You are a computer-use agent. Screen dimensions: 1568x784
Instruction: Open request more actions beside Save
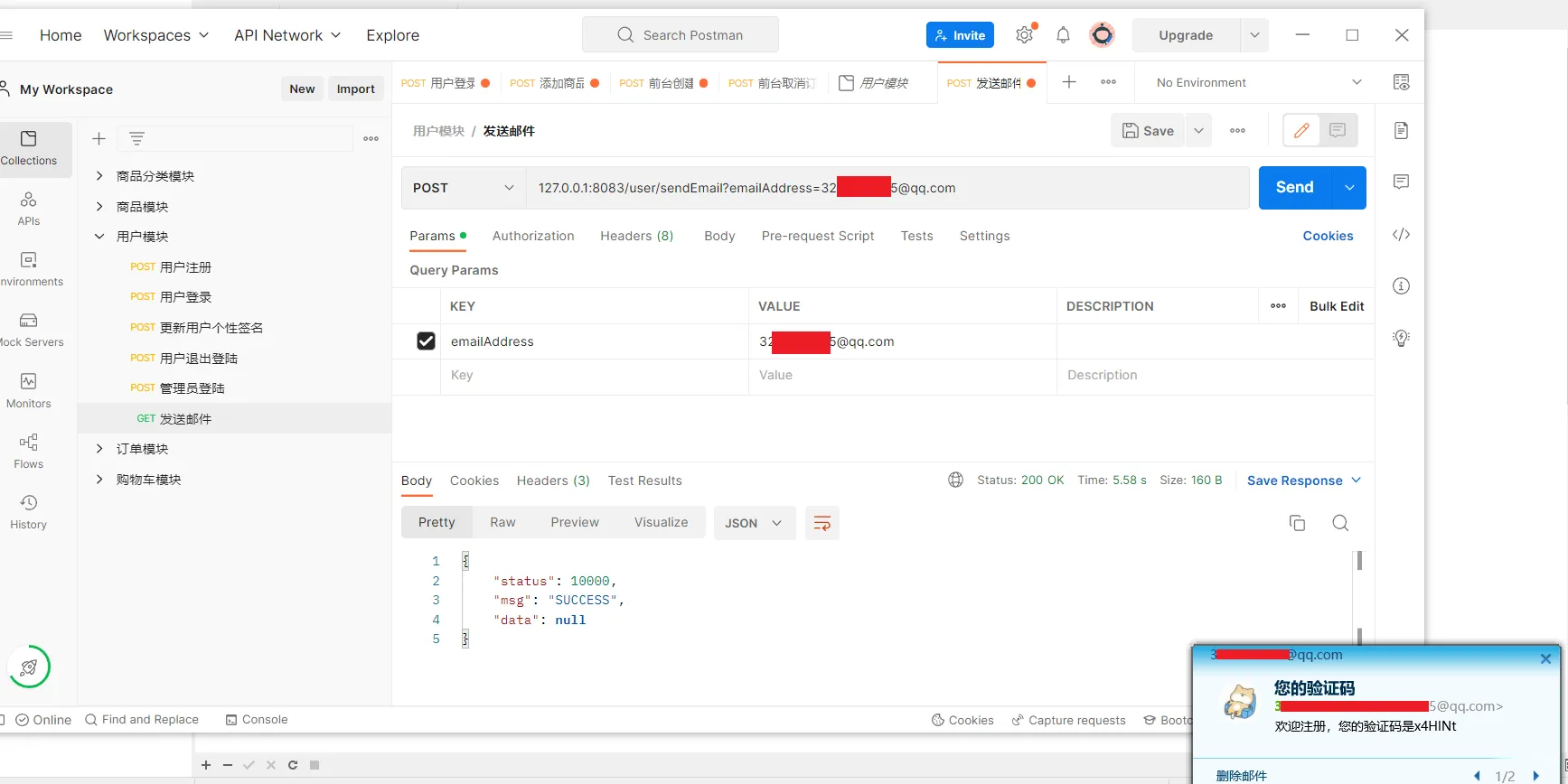pos(1237,131)
